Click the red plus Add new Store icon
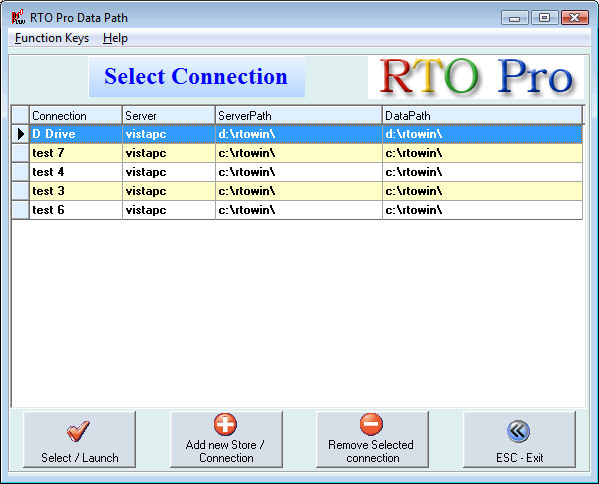Image resolution: width=599 pixels, height=484 pixels. pyautogui.click(x=225, y=424)
